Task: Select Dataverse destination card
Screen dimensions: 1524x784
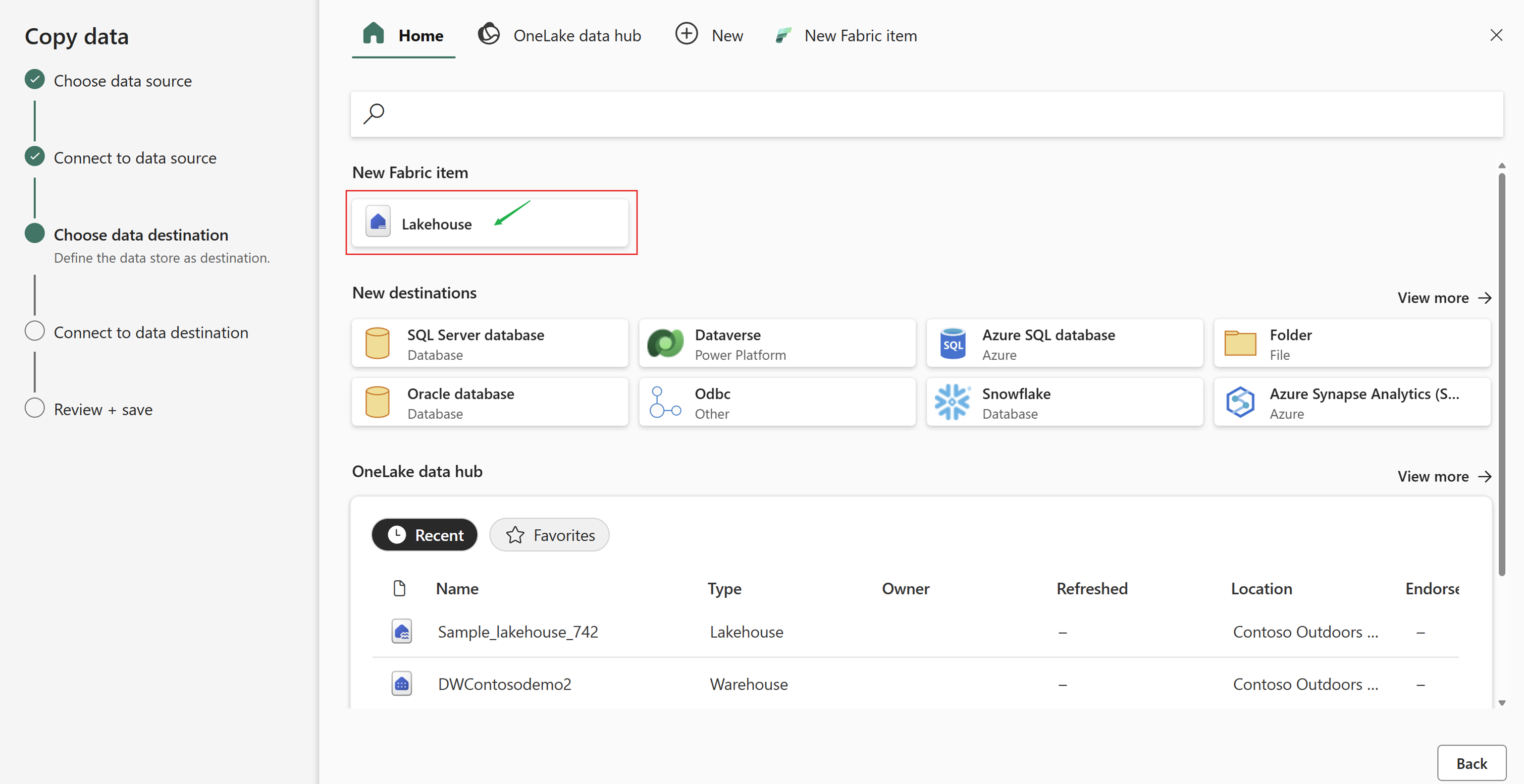Action: (x=777, y=343)
